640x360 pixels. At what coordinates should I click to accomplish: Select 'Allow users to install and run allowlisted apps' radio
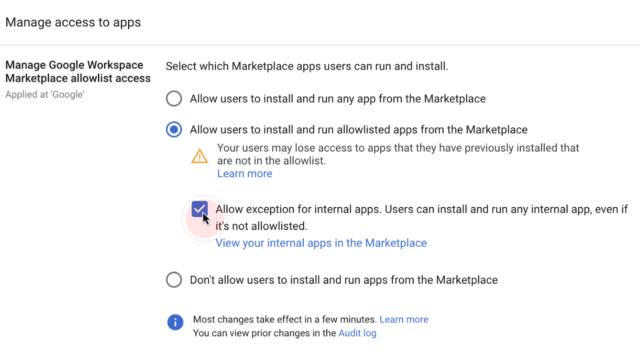pos(174,130)
